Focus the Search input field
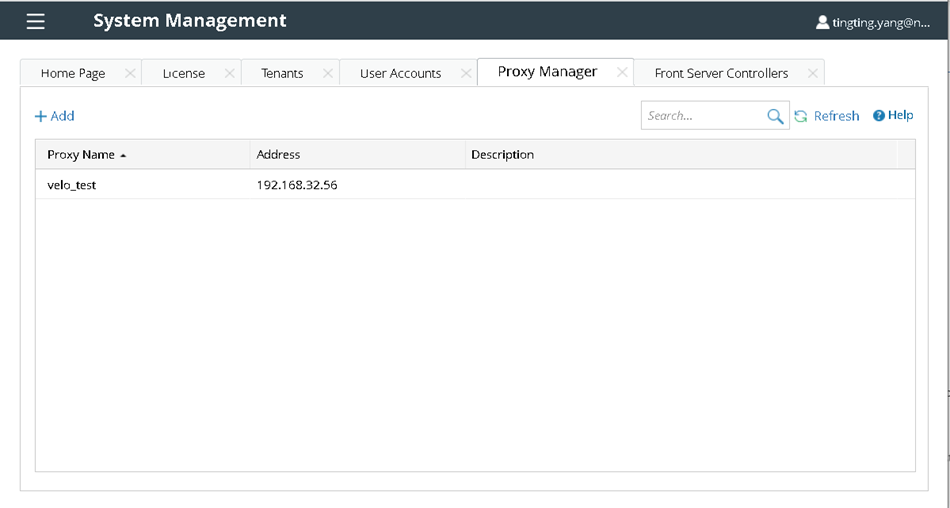The height and width of the screenshot is (508, 950). (702, 116)
